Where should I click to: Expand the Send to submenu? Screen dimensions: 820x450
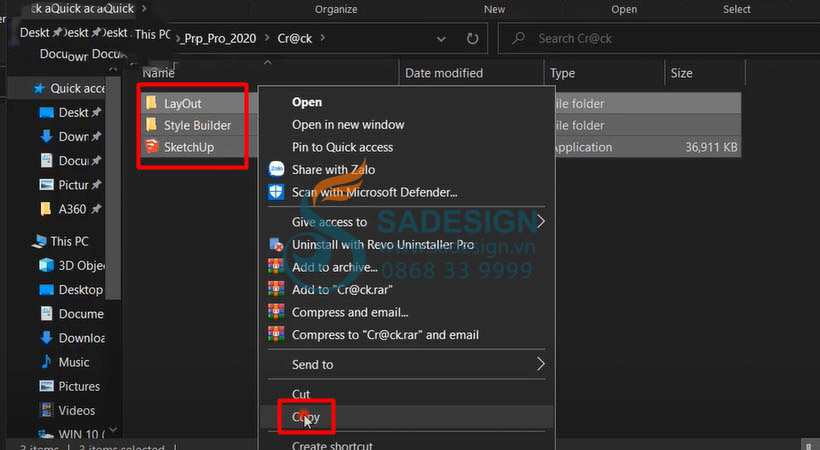(541, 364)
